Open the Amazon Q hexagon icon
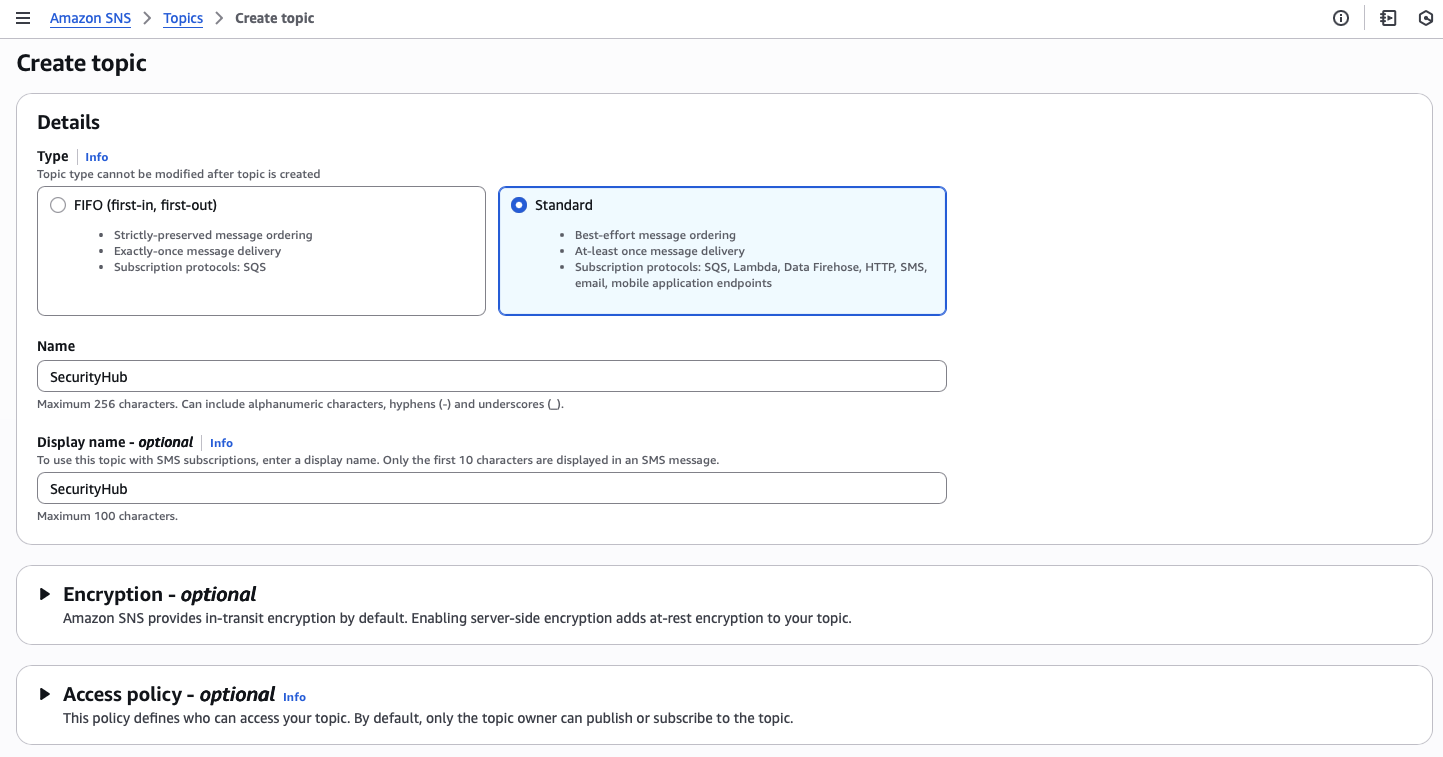This screenshot has height=757, width=1443. [x=1426, y=18]
